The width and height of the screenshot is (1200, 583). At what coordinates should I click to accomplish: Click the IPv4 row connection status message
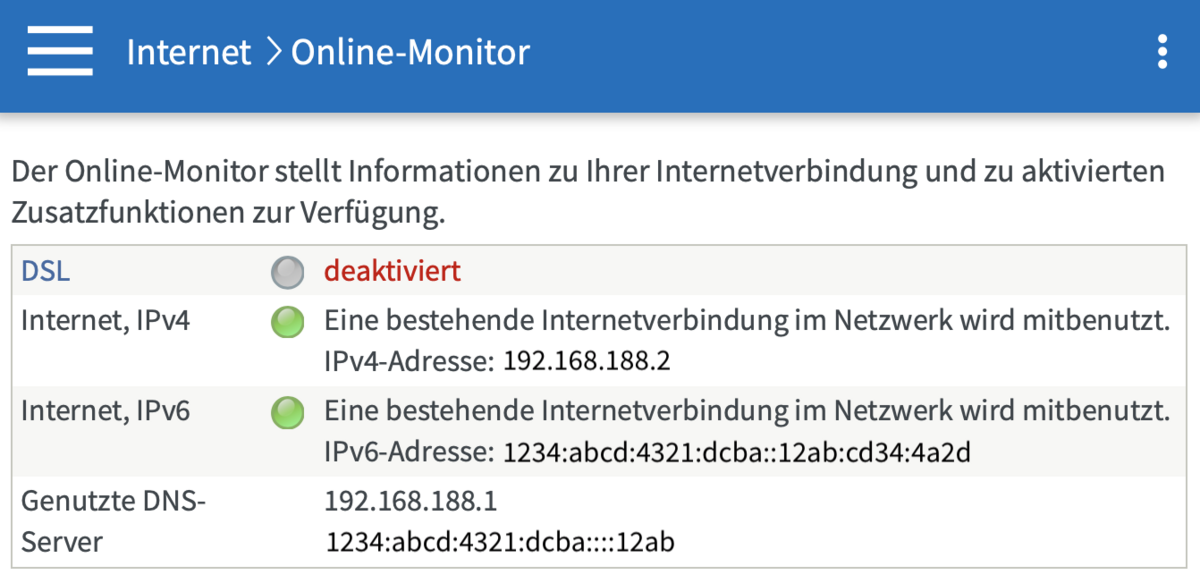coord(746,322)
